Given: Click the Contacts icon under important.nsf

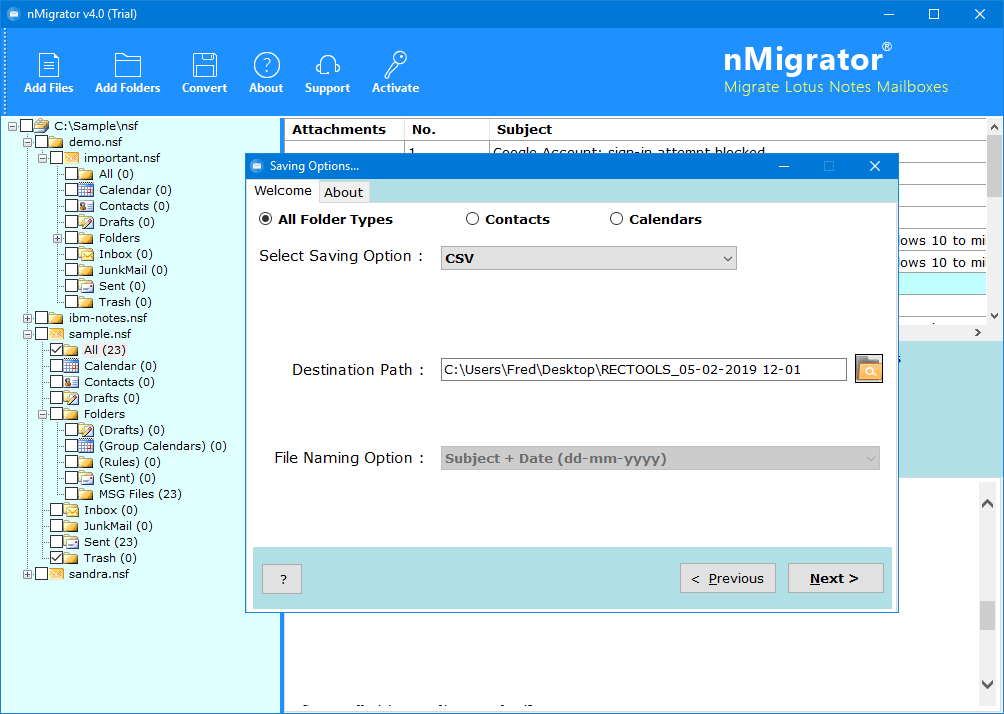Looking at the screenshot, I should pos(86,206).
